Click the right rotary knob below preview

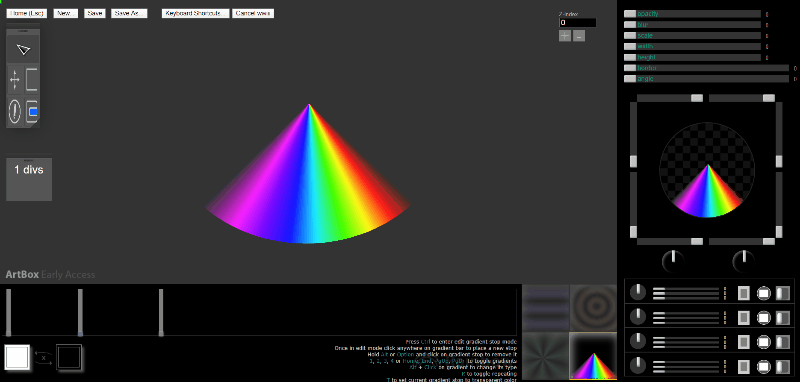coord(743,261)
